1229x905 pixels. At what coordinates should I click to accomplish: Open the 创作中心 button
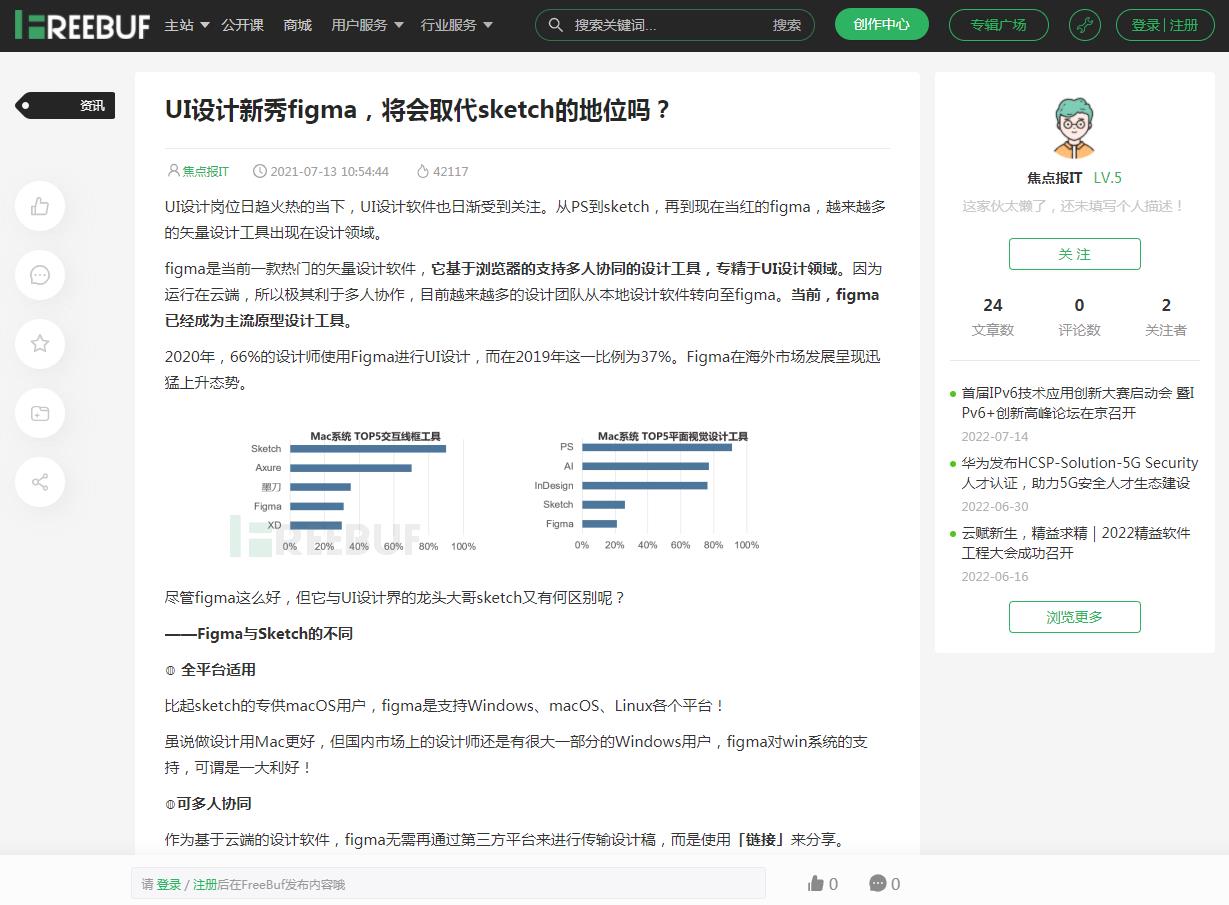point(881,24)
